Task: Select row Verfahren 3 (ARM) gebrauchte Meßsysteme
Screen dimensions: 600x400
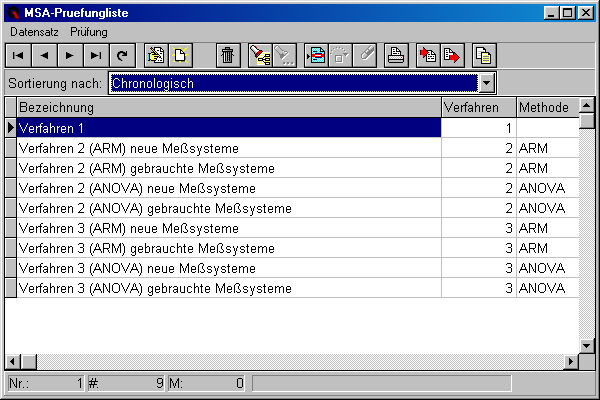Action: click(228, 248)
